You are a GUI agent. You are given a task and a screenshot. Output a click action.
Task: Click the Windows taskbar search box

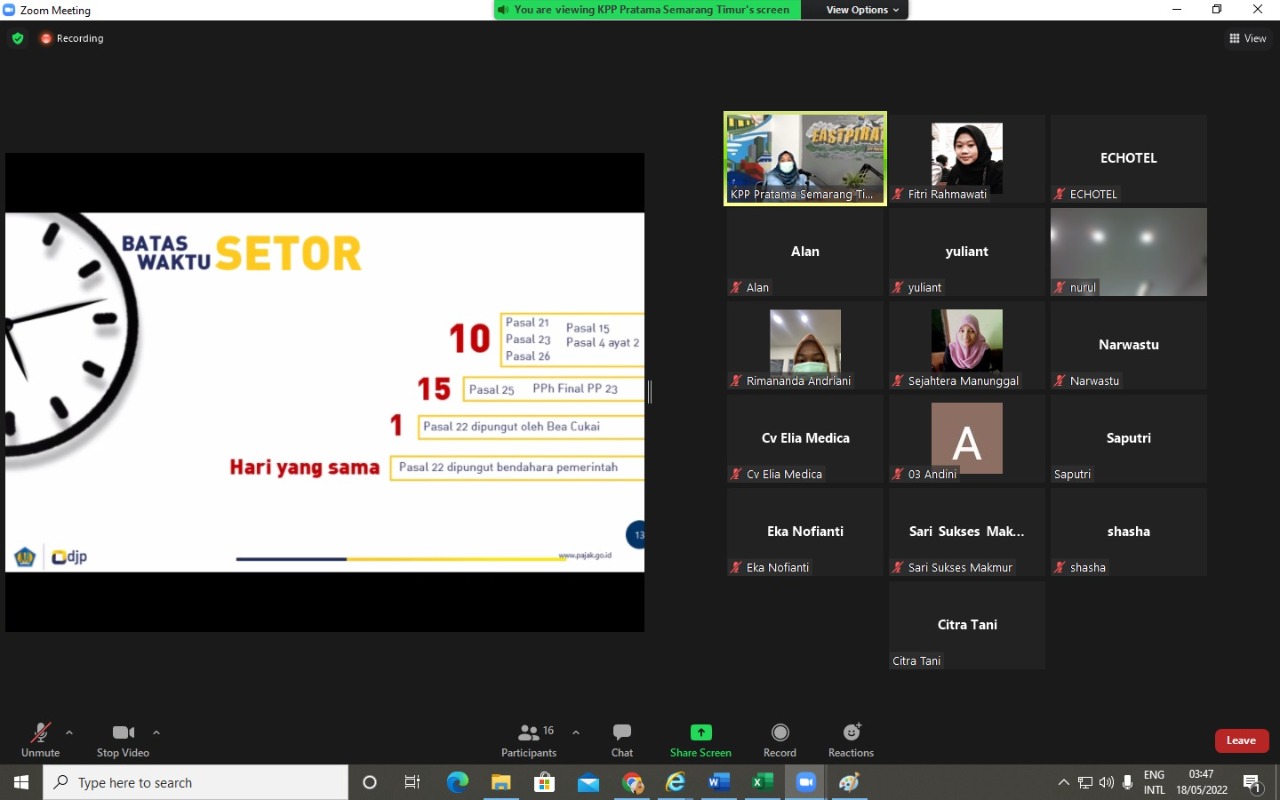(x=196, y=782)
